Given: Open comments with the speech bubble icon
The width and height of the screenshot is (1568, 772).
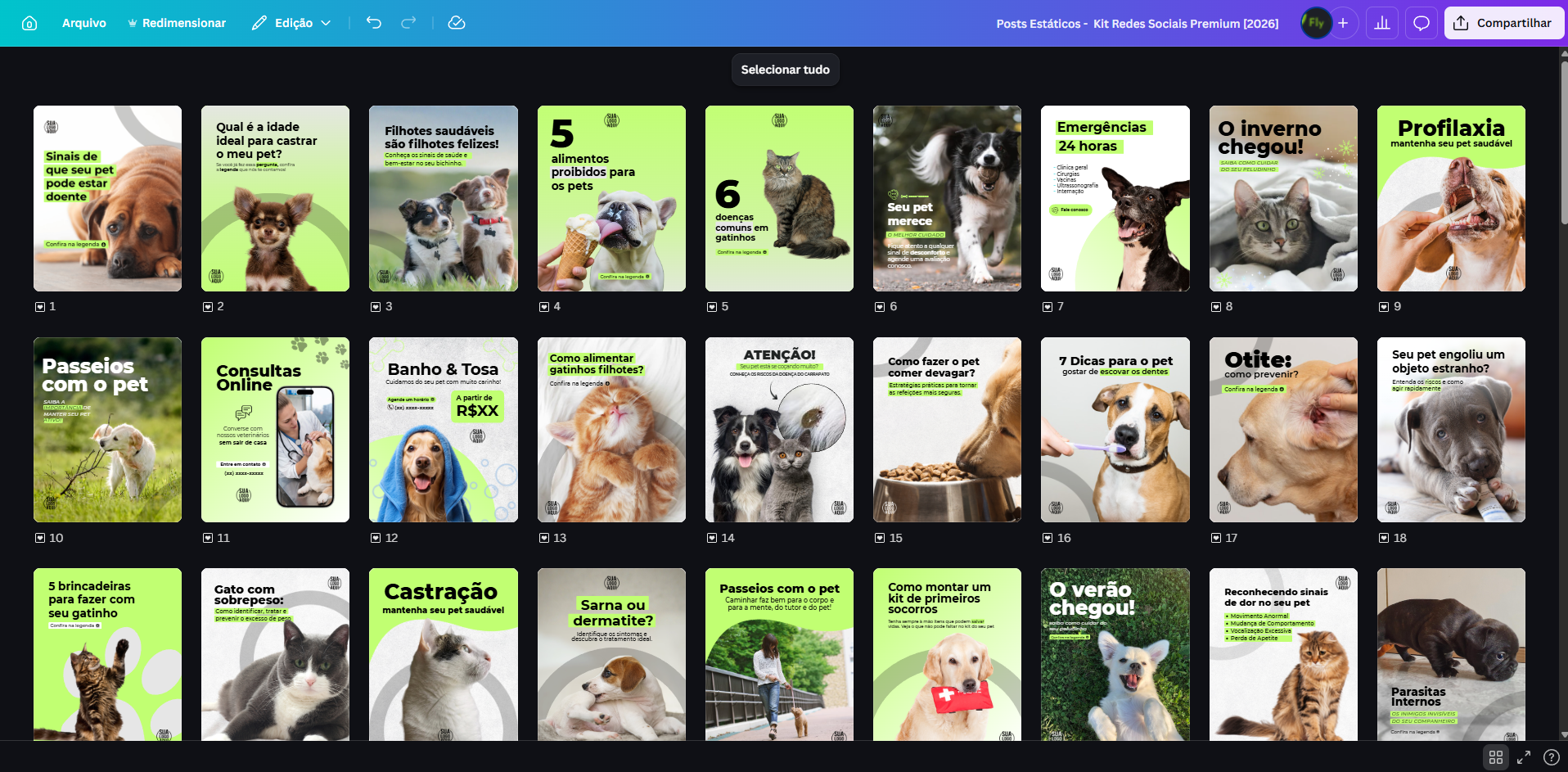Looking at the screenshot, I should click(x=1421, y=22).
